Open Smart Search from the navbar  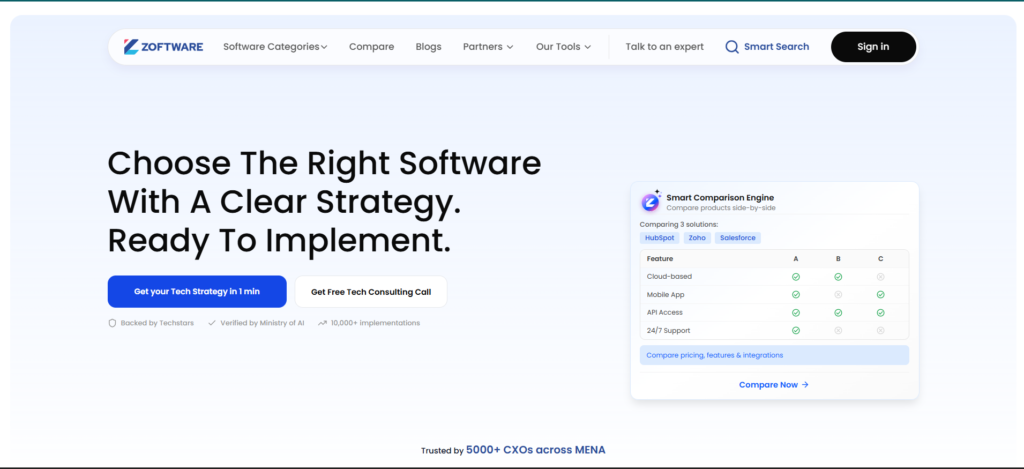[x=767, y=47]
